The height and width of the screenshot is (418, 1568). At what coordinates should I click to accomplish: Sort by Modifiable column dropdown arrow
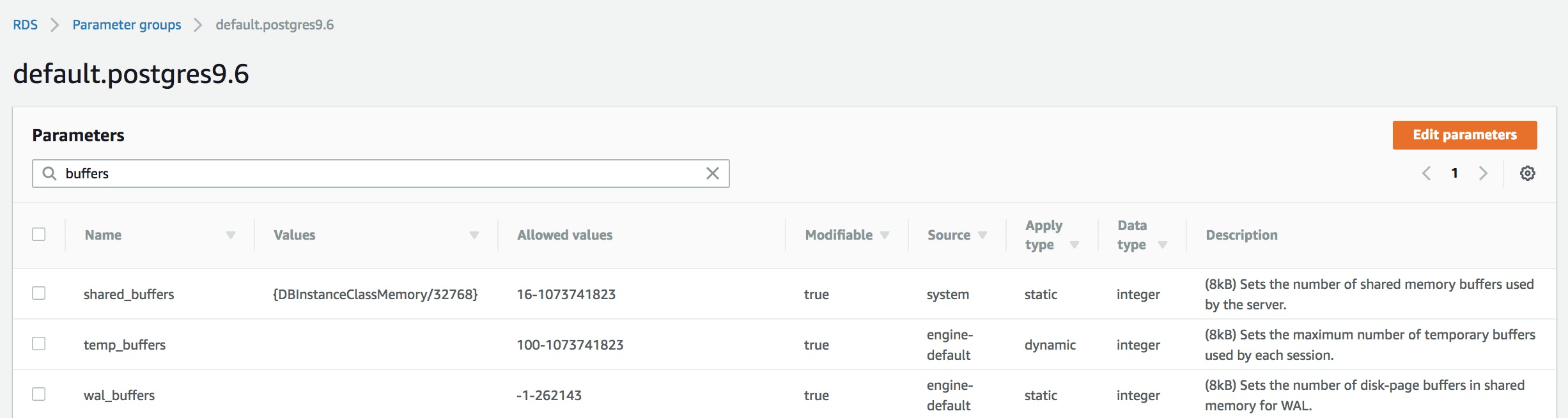pyautogui.click(x=885, y=235)
